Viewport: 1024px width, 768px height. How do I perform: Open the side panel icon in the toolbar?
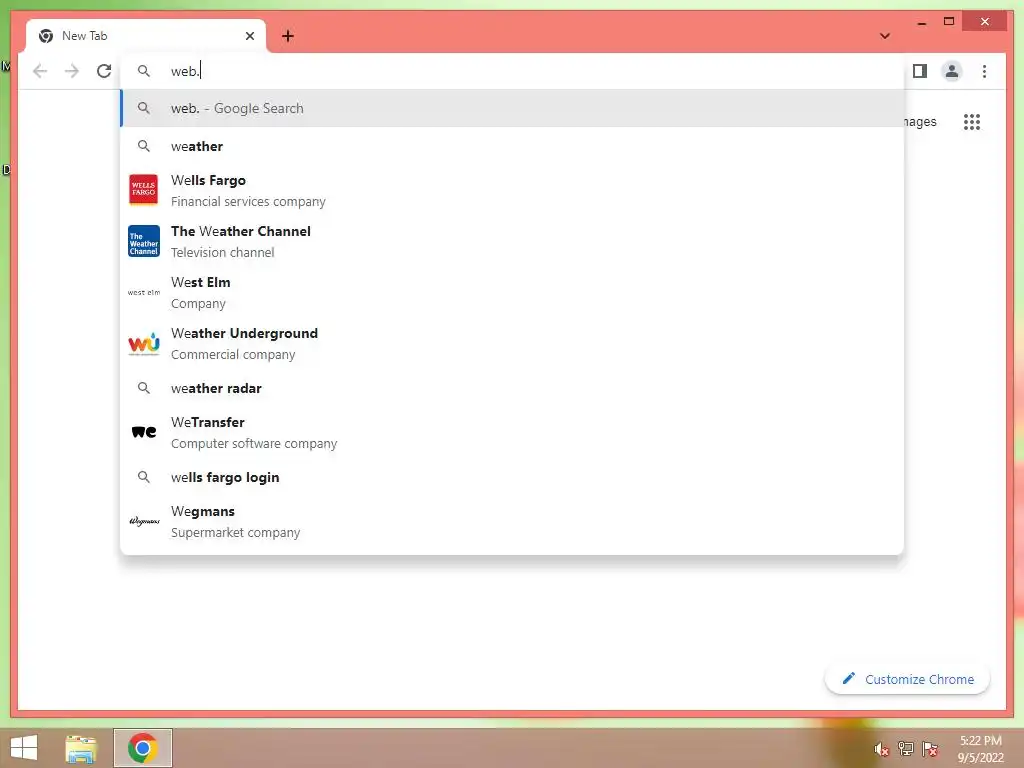[x=920, y=71]
